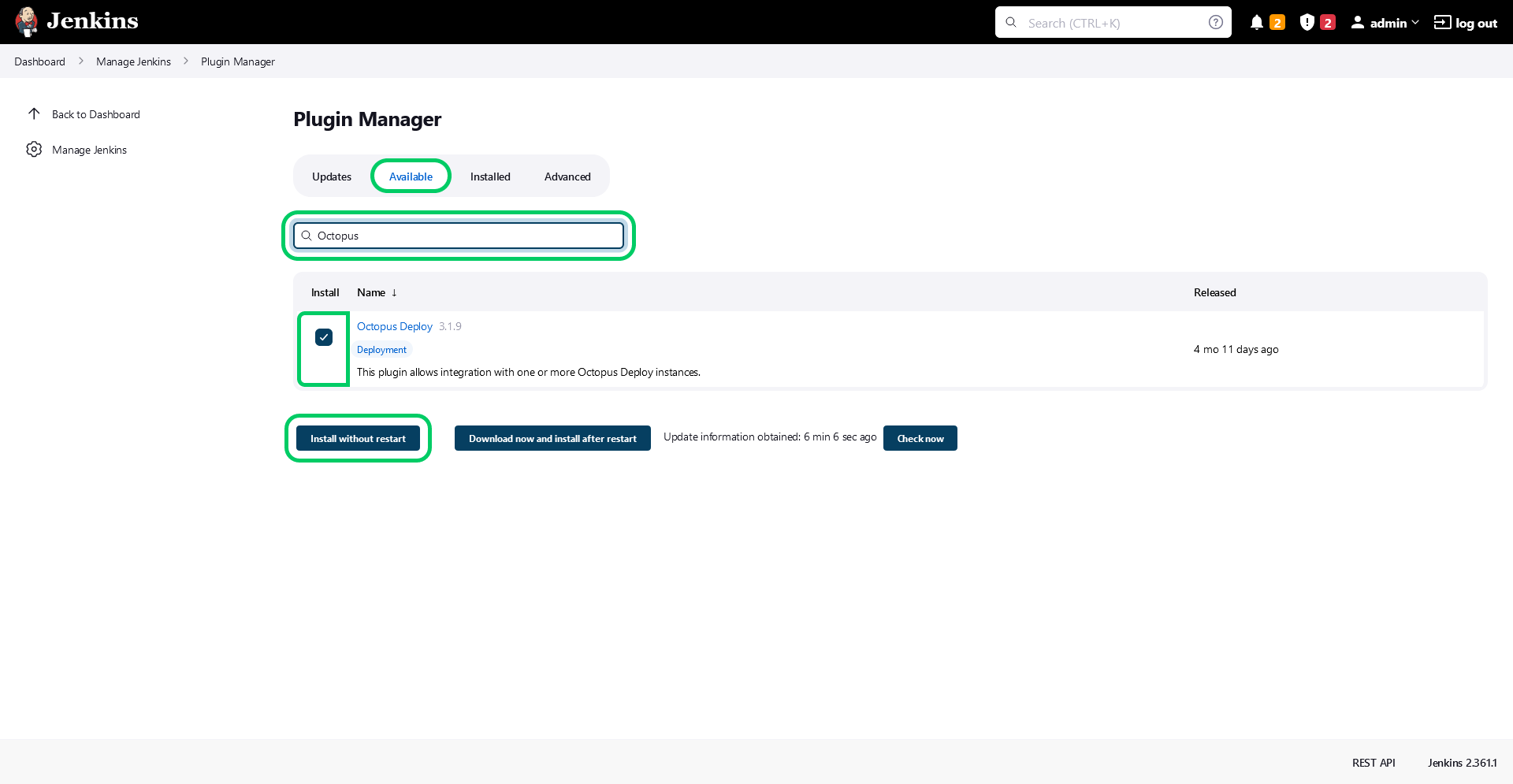Go to Dashboard breadcrumb
Image resolution: width=1513 pixels, height=784 pixels.
pos(39,61)
